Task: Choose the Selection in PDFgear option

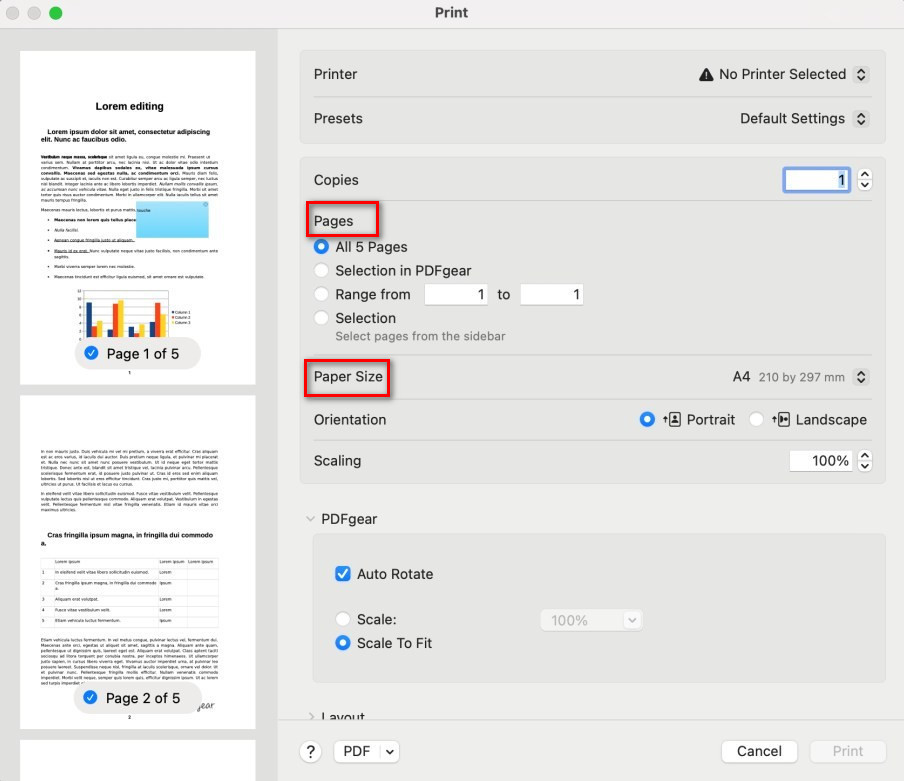Action: [321, 270]
